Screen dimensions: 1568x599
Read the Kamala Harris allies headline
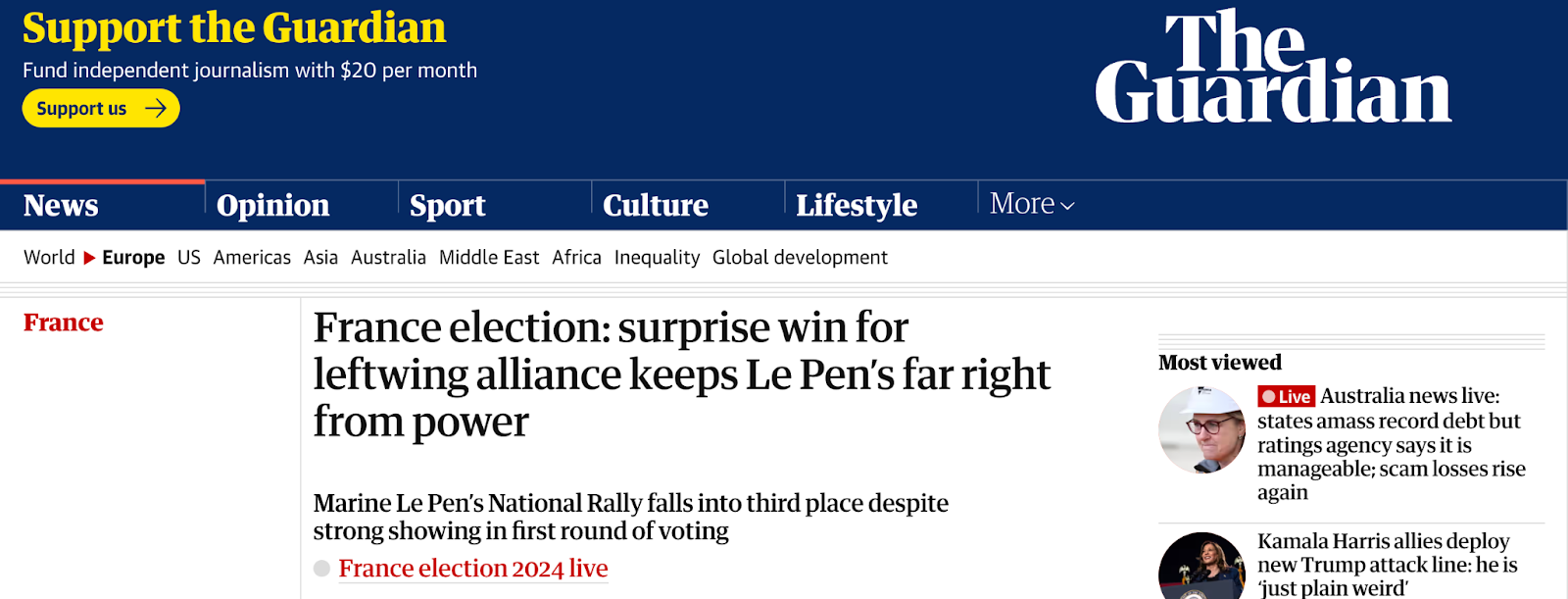tap(1388, 565)
